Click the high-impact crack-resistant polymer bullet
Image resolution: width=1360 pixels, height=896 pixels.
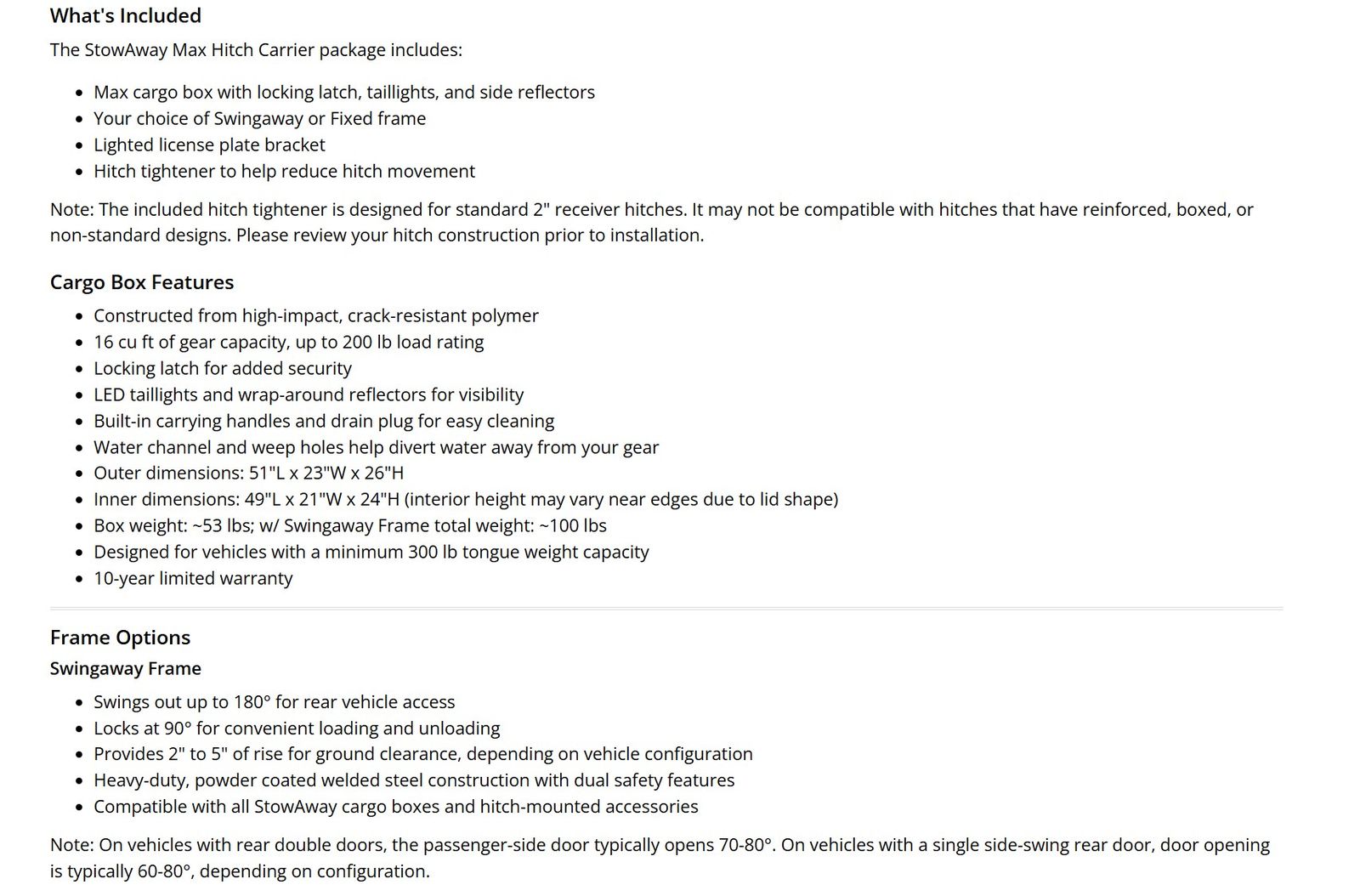click(316, 315)
